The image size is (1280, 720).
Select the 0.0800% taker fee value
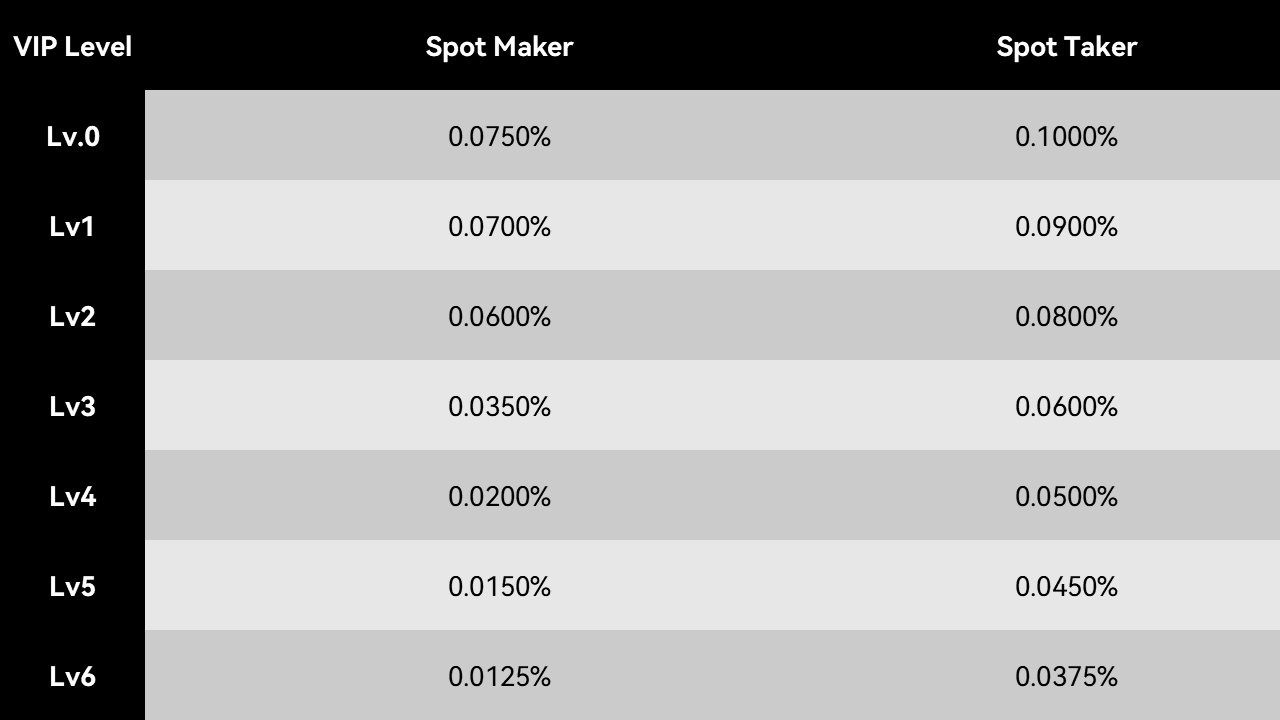(x=1066, y=316)
